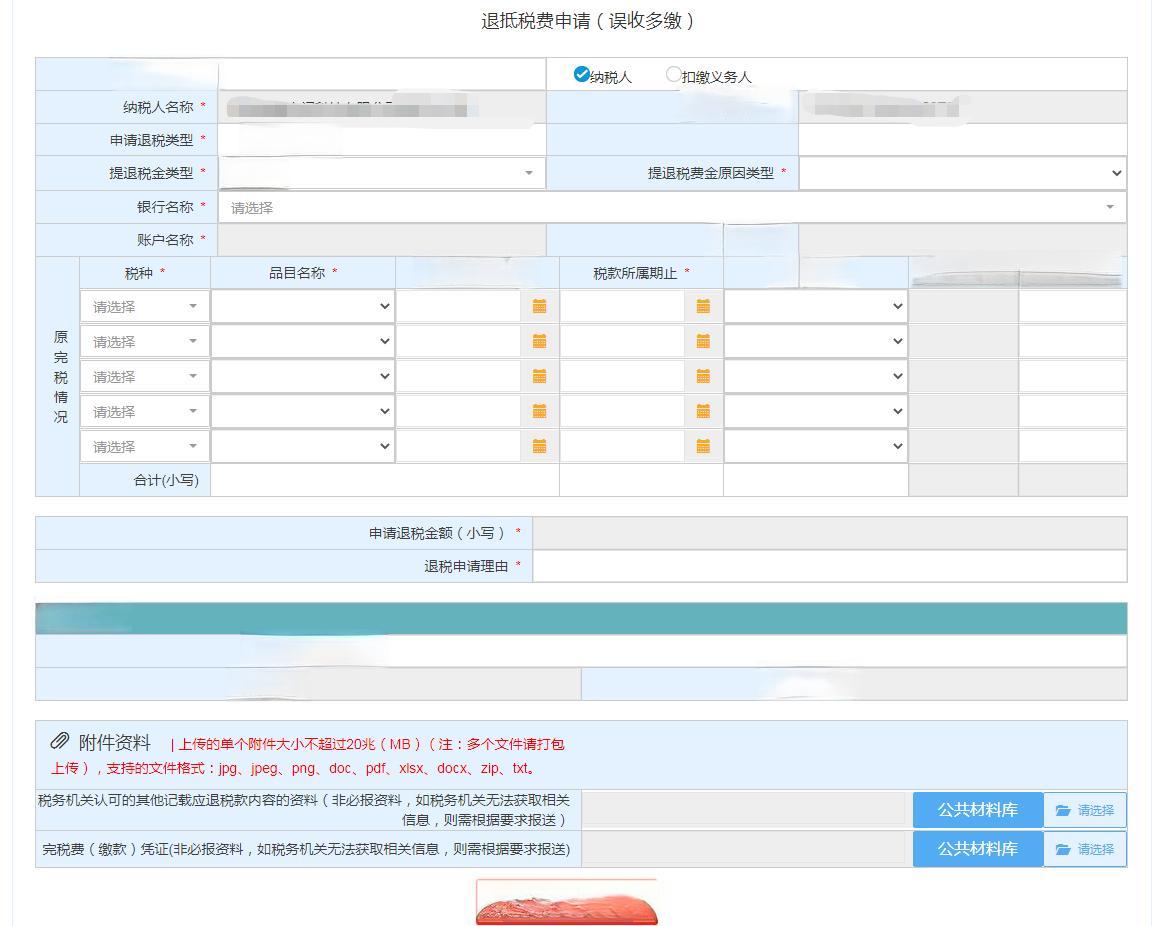Open the 税款所属期止 calendar in the first row
Image resolution: width=1168 pixels, height=926 pixels.
pyautogui.click(x=703, y=306)
